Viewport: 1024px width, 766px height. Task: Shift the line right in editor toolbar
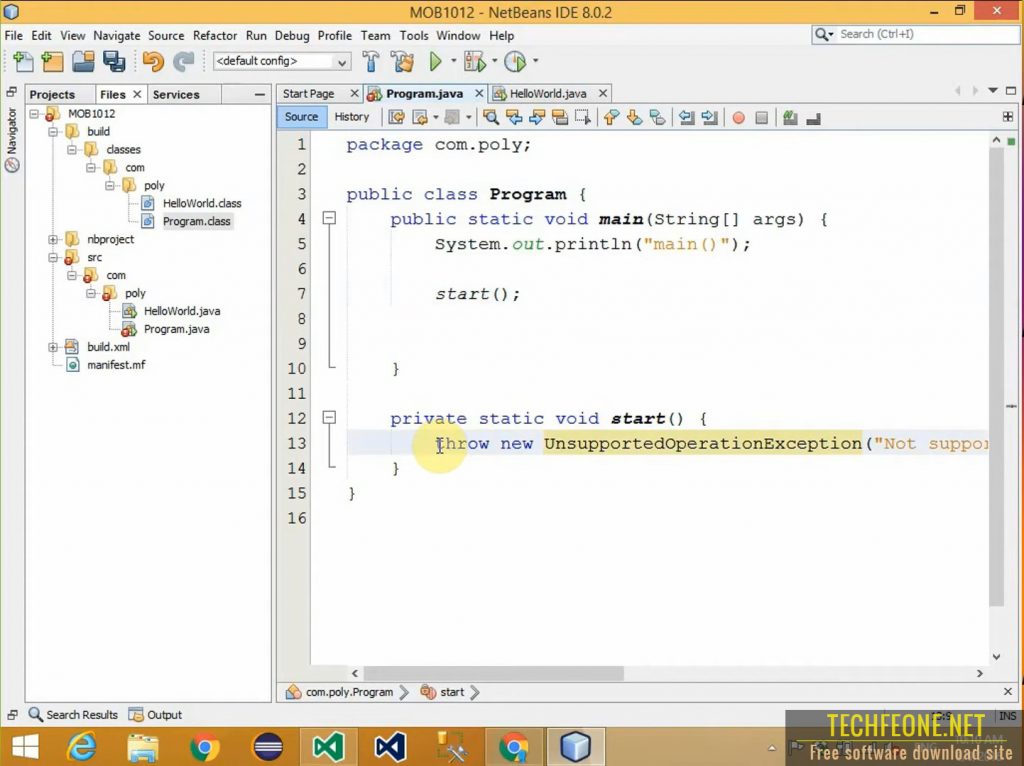709,118
